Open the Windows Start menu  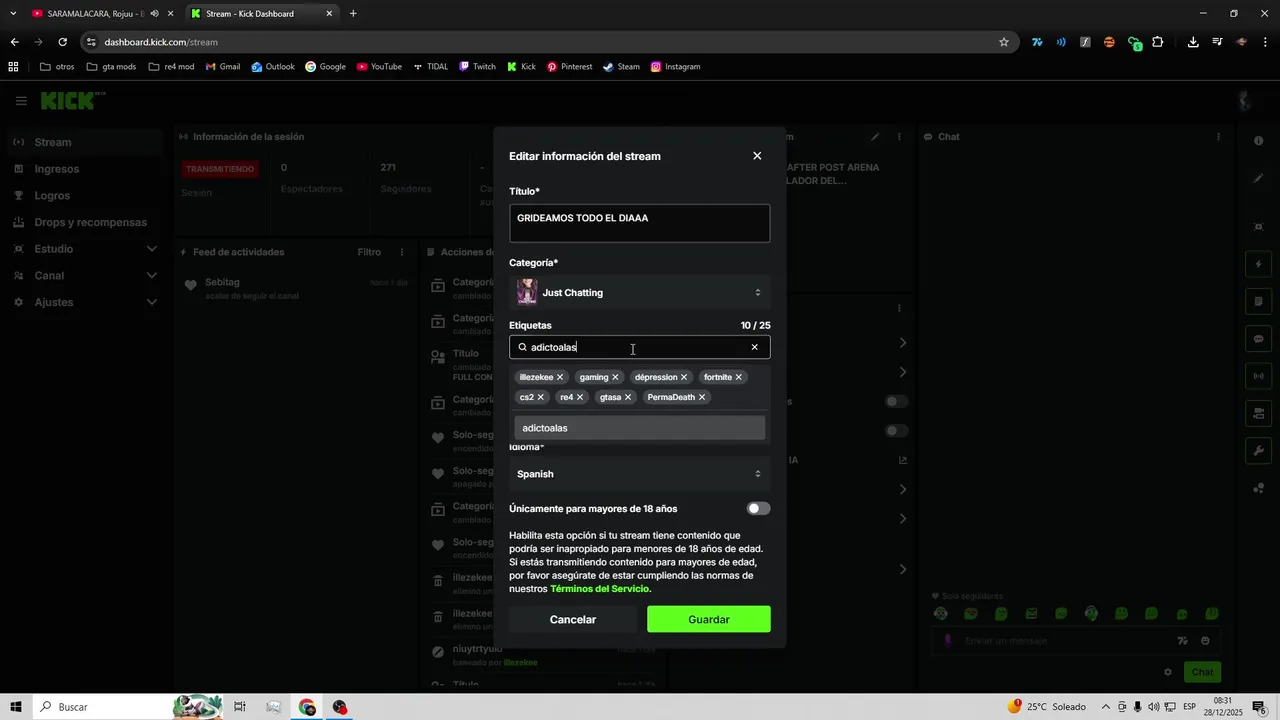[16, 707]
